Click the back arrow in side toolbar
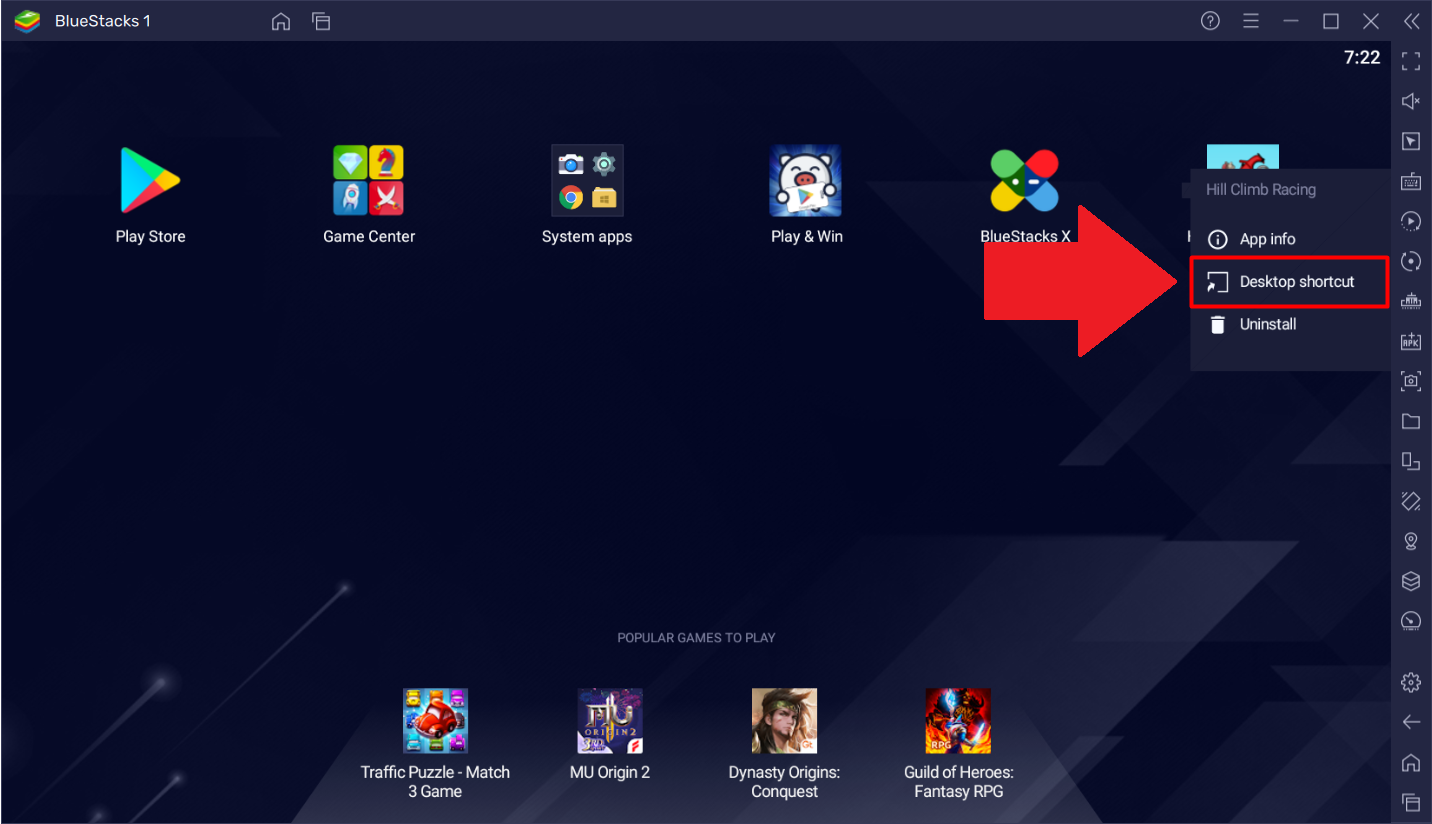Viewport: 1432px width, 824px height. click(1411, 722)
